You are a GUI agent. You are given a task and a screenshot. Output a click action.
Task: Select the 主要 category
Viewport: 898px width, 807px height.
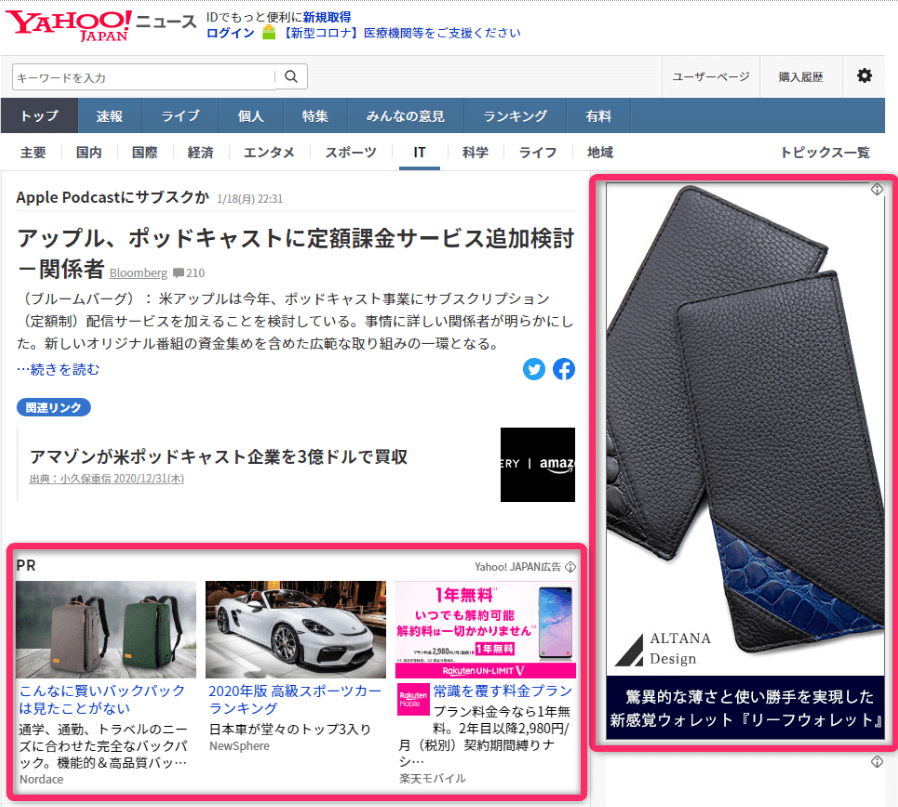(33, 152)
